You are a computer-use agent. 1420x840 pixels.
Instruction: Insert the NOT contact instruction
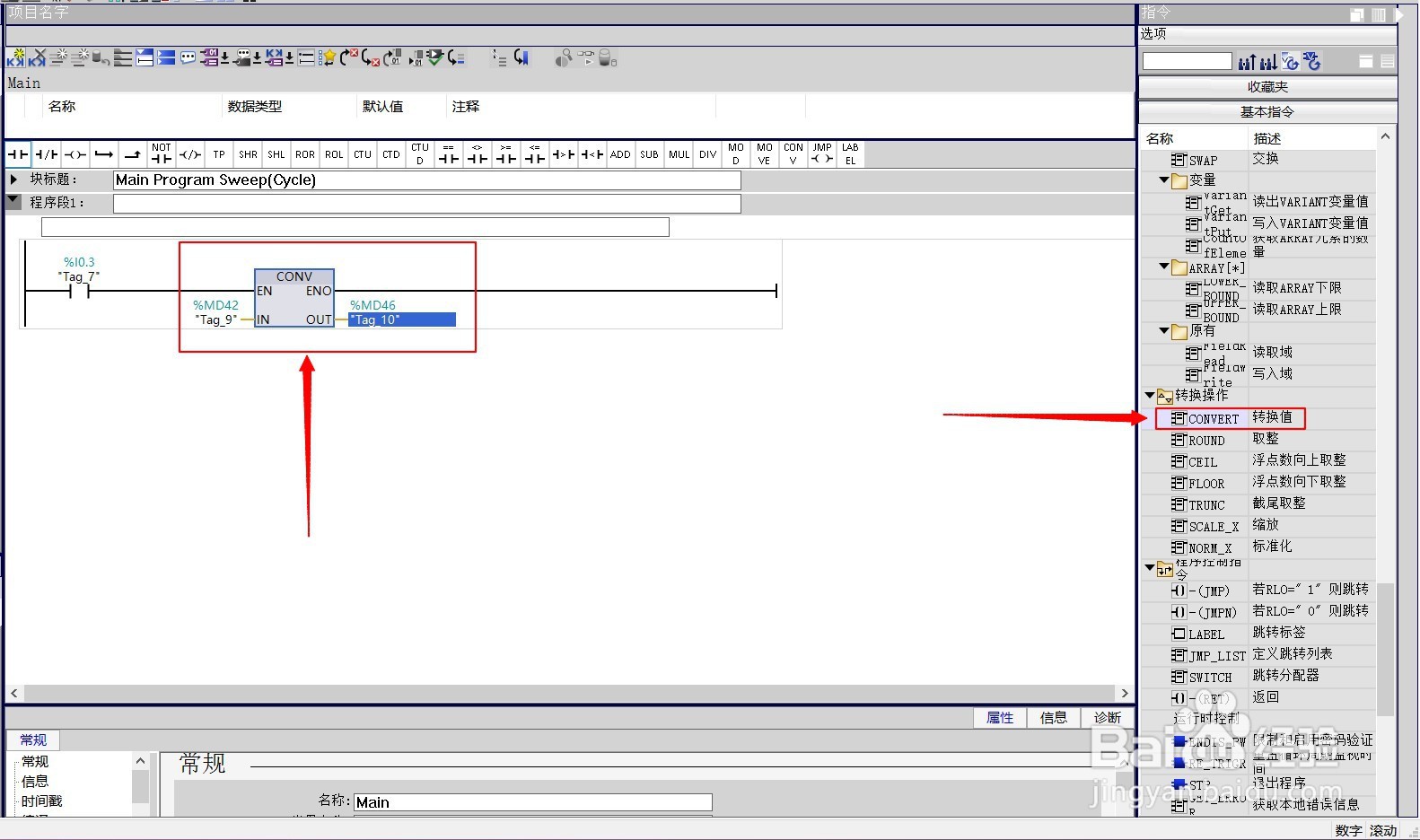162,154
